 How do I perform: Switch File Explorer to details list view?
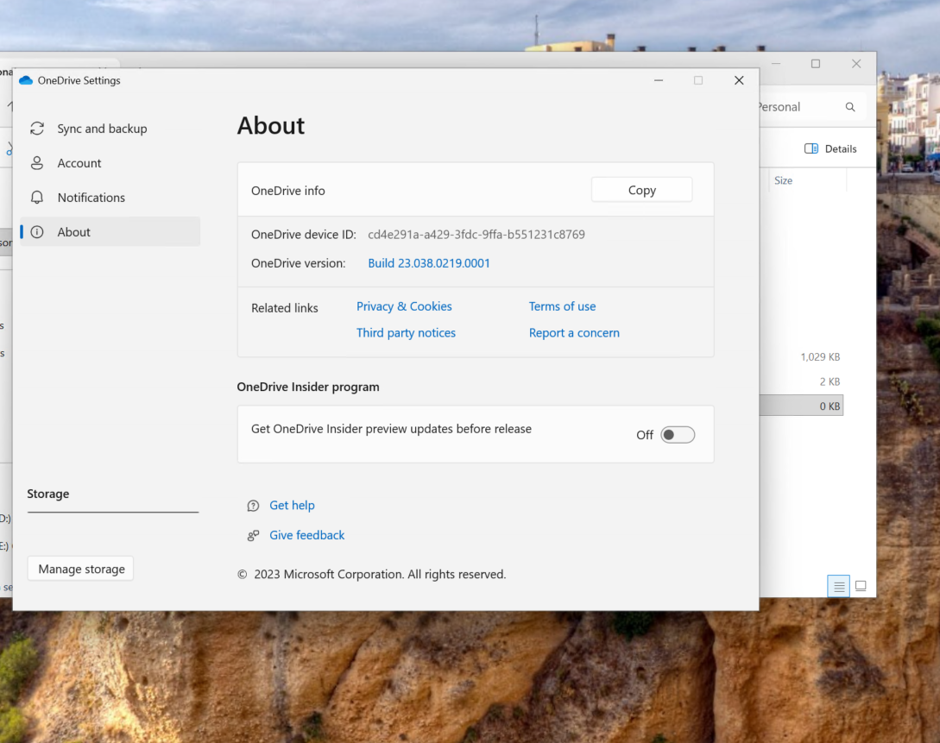pos(838,586)
